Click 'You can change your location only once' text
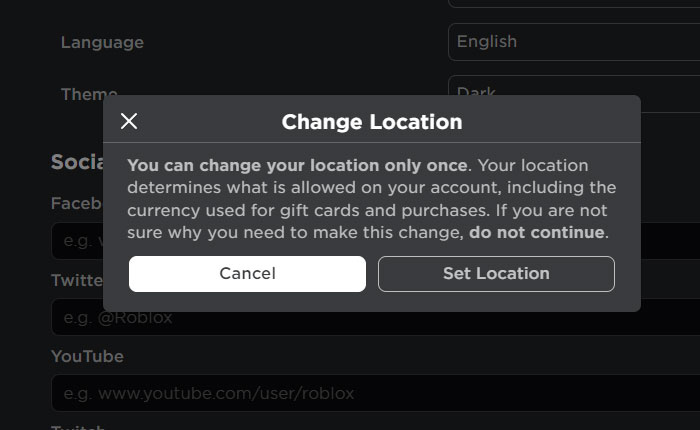700x430 pixels. (297, 165)
